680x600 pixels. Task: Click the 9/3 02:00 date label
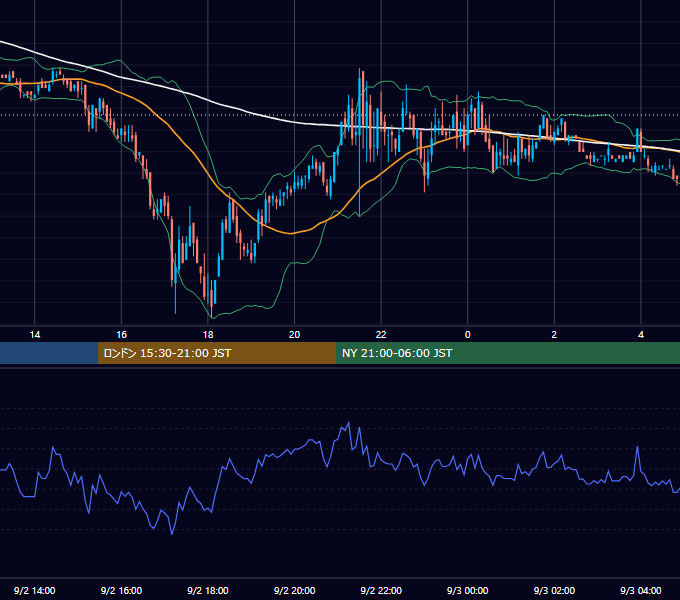554,590
